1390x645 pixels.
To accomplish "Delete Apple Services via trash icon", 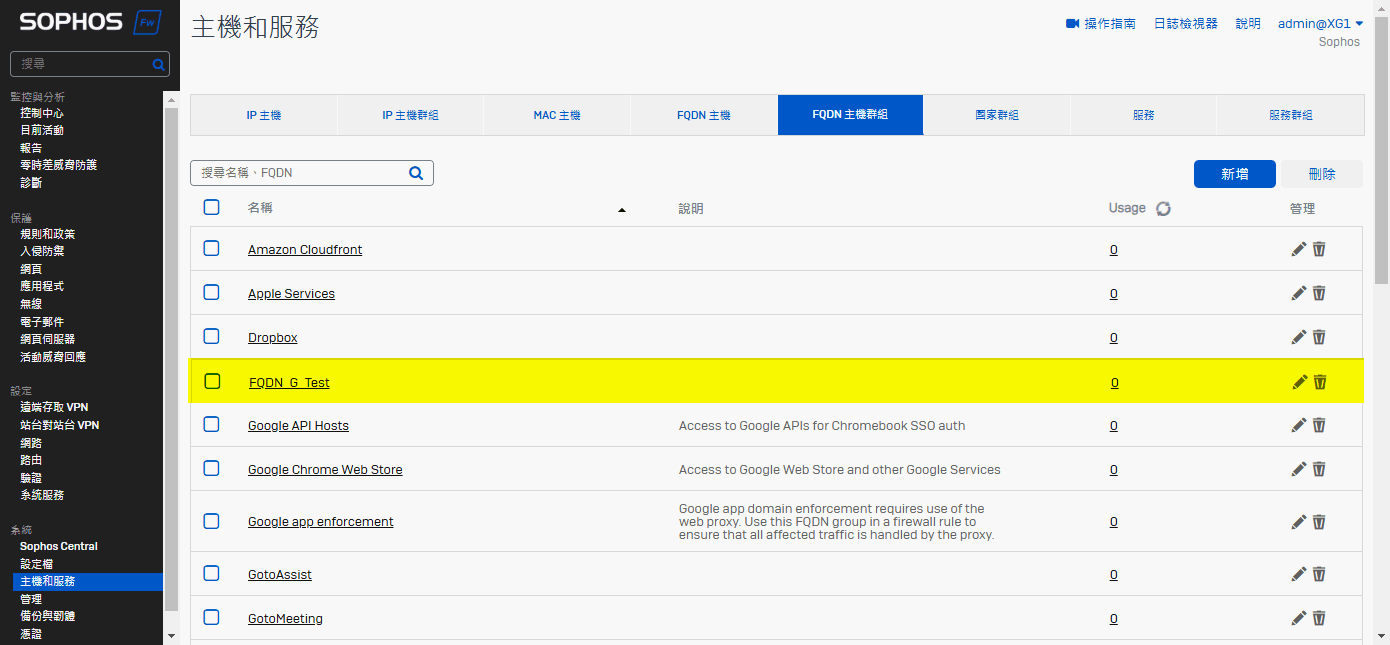I will click(1319, 293).
